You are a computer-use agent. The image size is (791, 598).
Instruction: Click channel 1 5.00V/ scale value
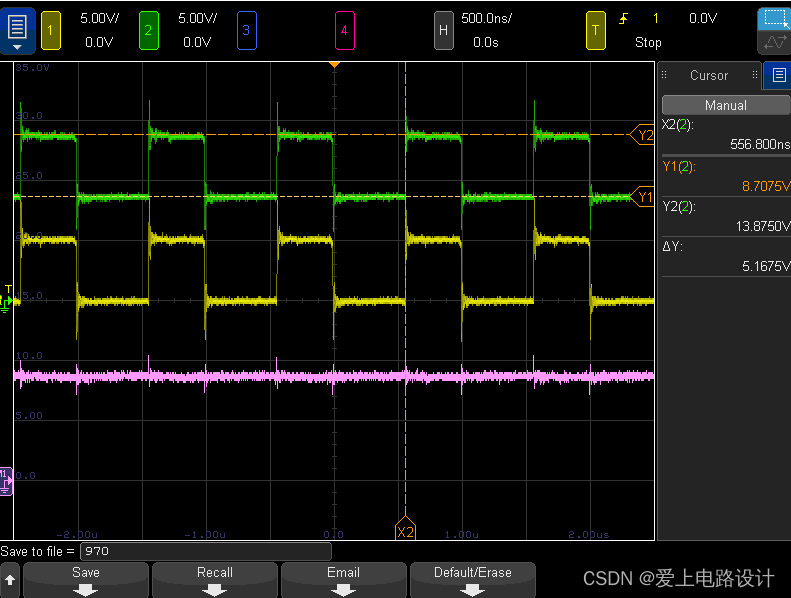pos(99,19)
